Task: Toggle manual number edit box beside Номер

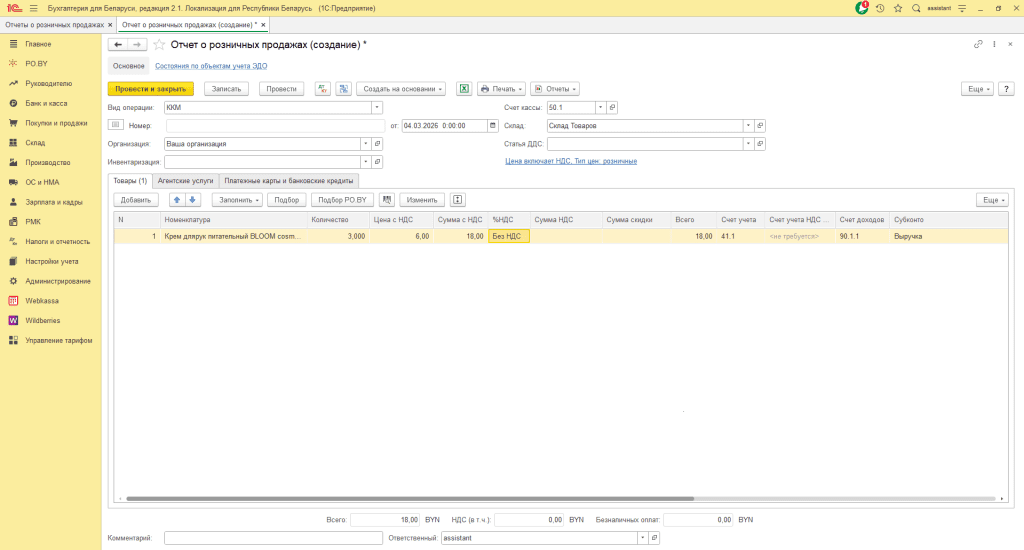Action: (115, 125)
